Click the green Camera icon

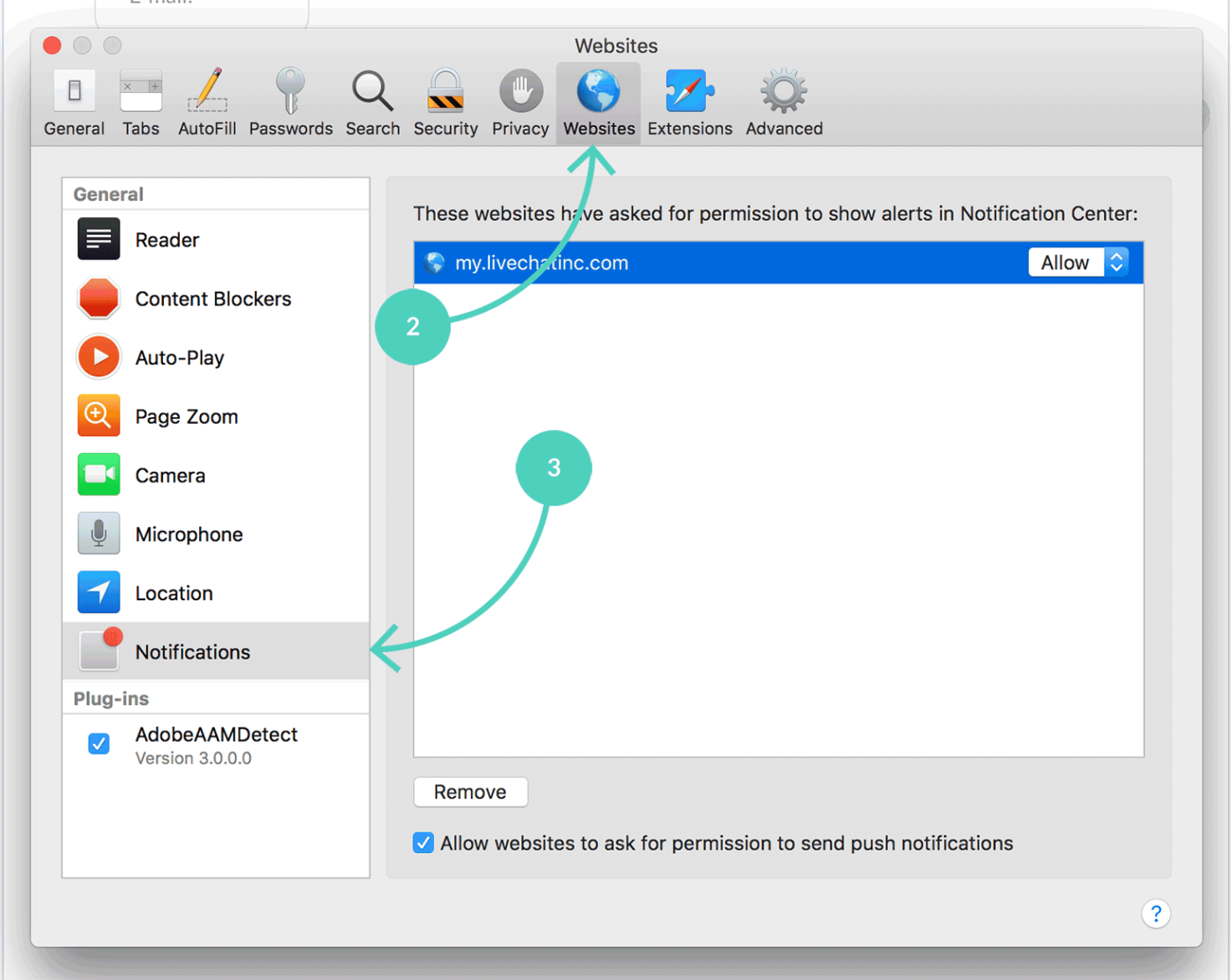(x=99, y=475)
